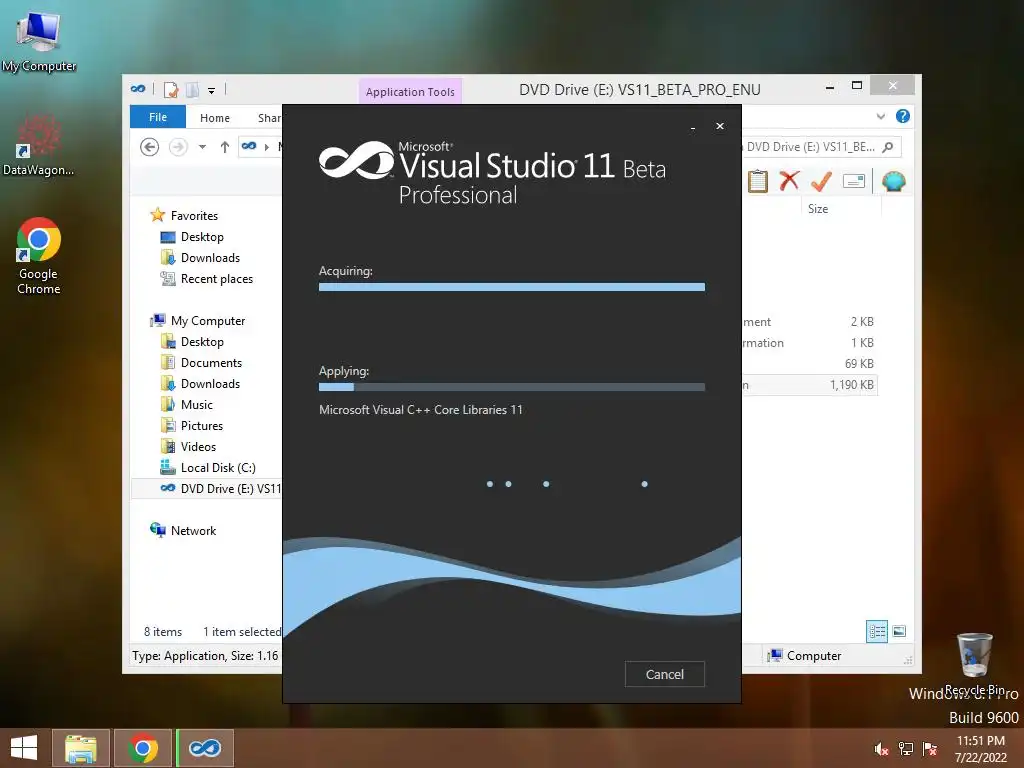Click the Visual Studio icon in address bar
1024x768 pixels.
click(249, 146)
